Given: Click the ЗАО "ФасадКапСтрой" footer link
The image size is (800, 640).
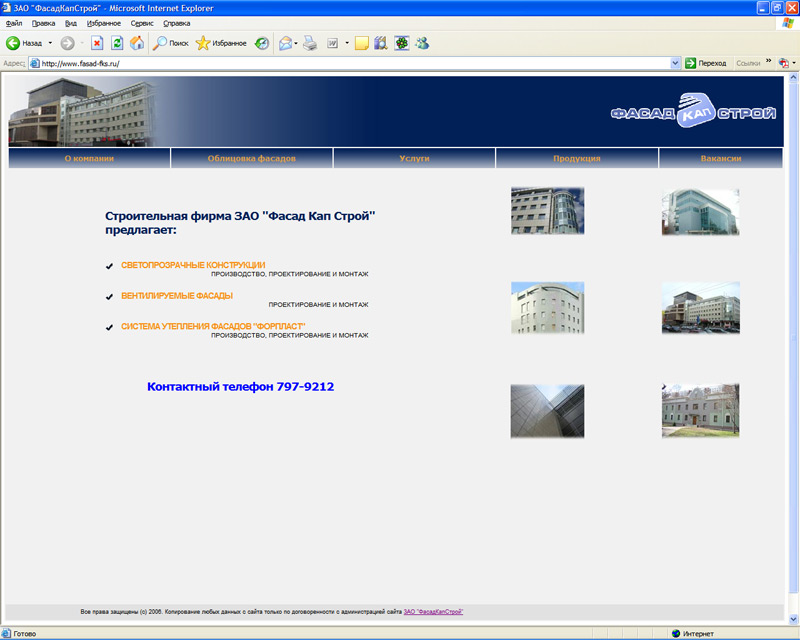Looking at the screenshot, I should 433,611.
